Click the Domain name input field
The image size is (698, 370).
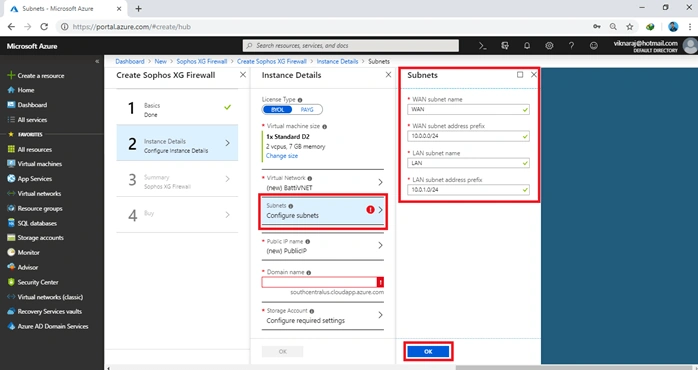(x=323, y=282)
